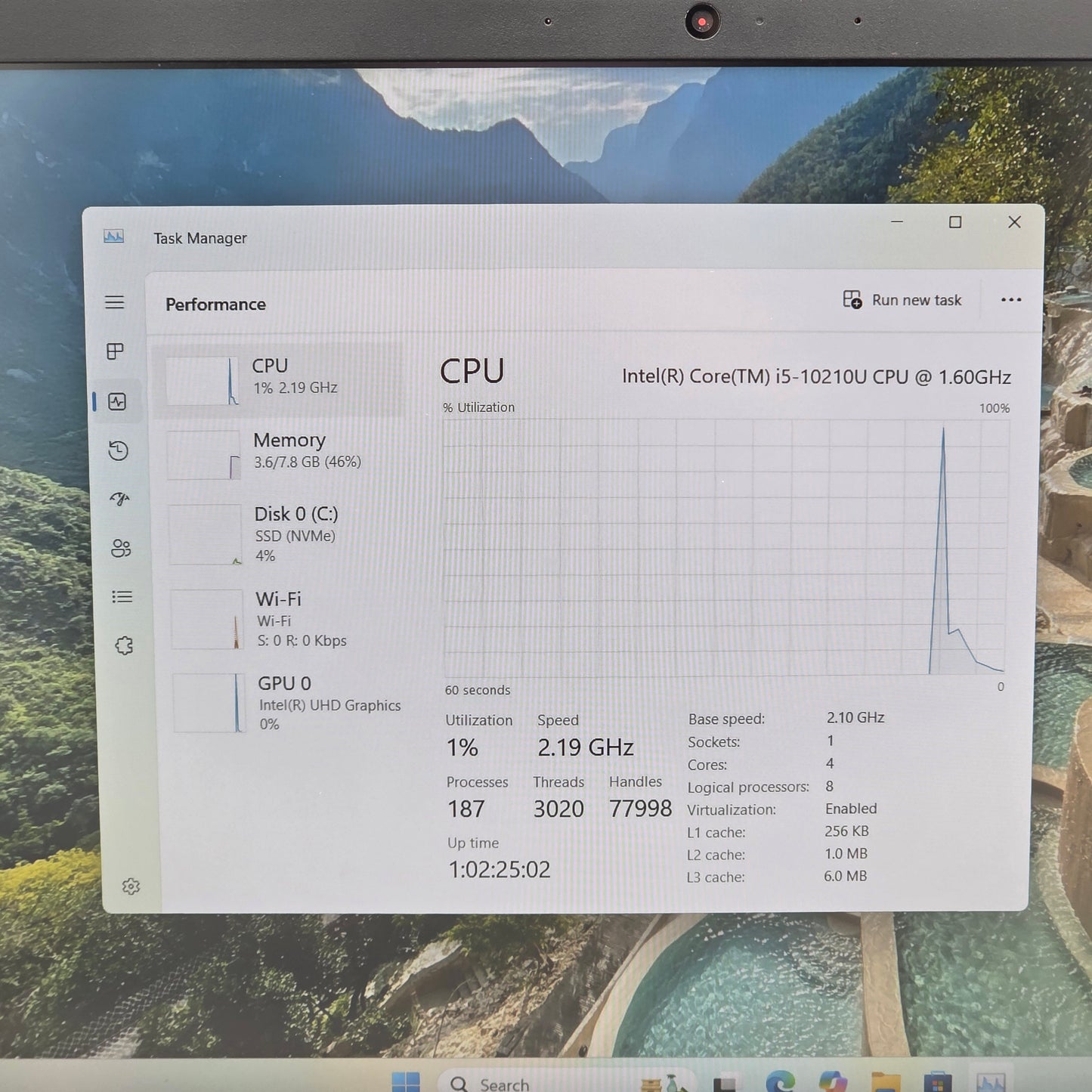Image resolution: width=1092 pixels, height=1092 pixels.
Task: Open the App history clock icon
Action: pos(118,451)
